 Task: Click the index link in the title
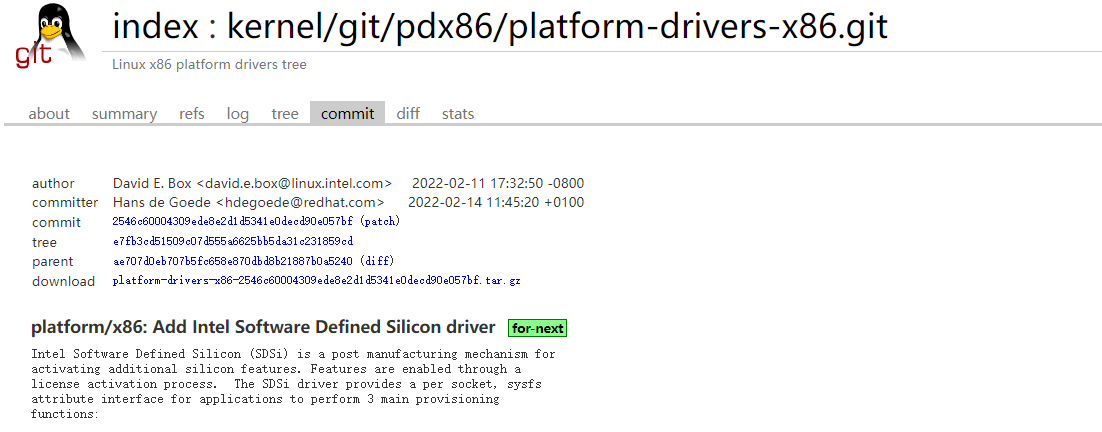click(x=155, y=27)
